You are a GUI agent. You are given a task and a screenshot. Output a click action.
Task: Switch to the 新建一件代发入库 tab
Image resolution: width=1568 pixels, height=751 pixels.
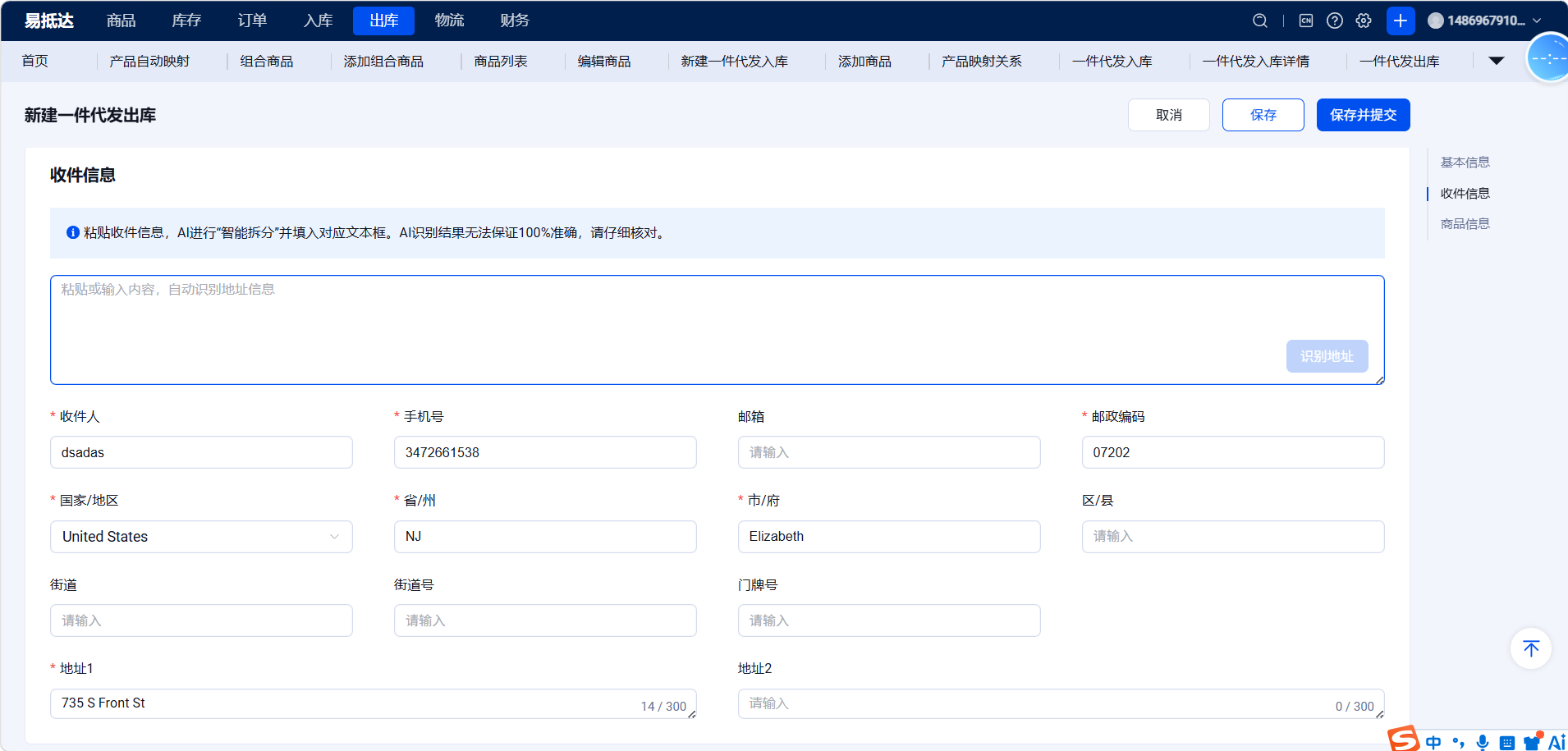tap(735, 61)
